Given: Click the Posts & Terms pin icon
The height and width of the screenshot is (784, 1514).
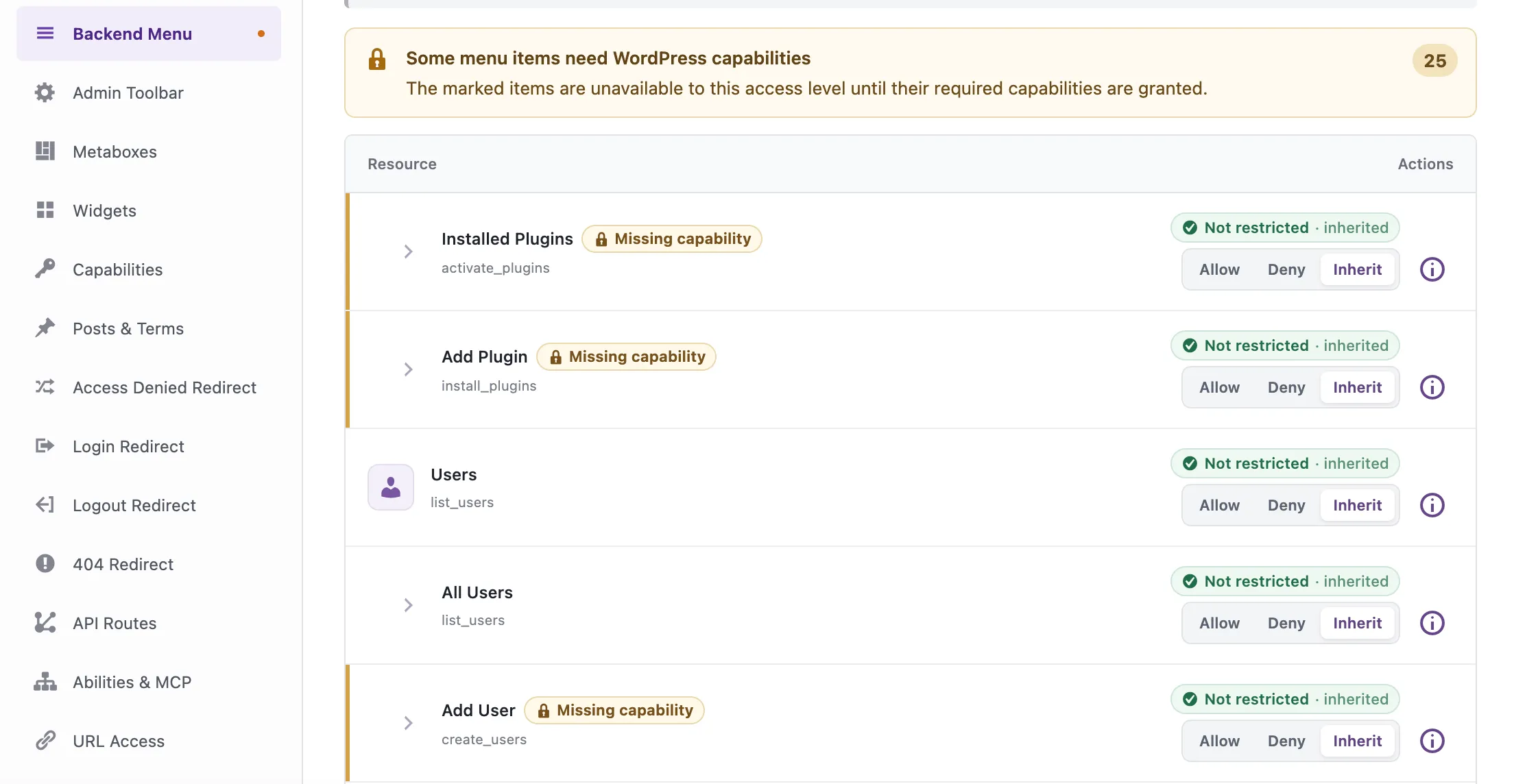Looking at the screenshot, I should (x=45, y=328).
